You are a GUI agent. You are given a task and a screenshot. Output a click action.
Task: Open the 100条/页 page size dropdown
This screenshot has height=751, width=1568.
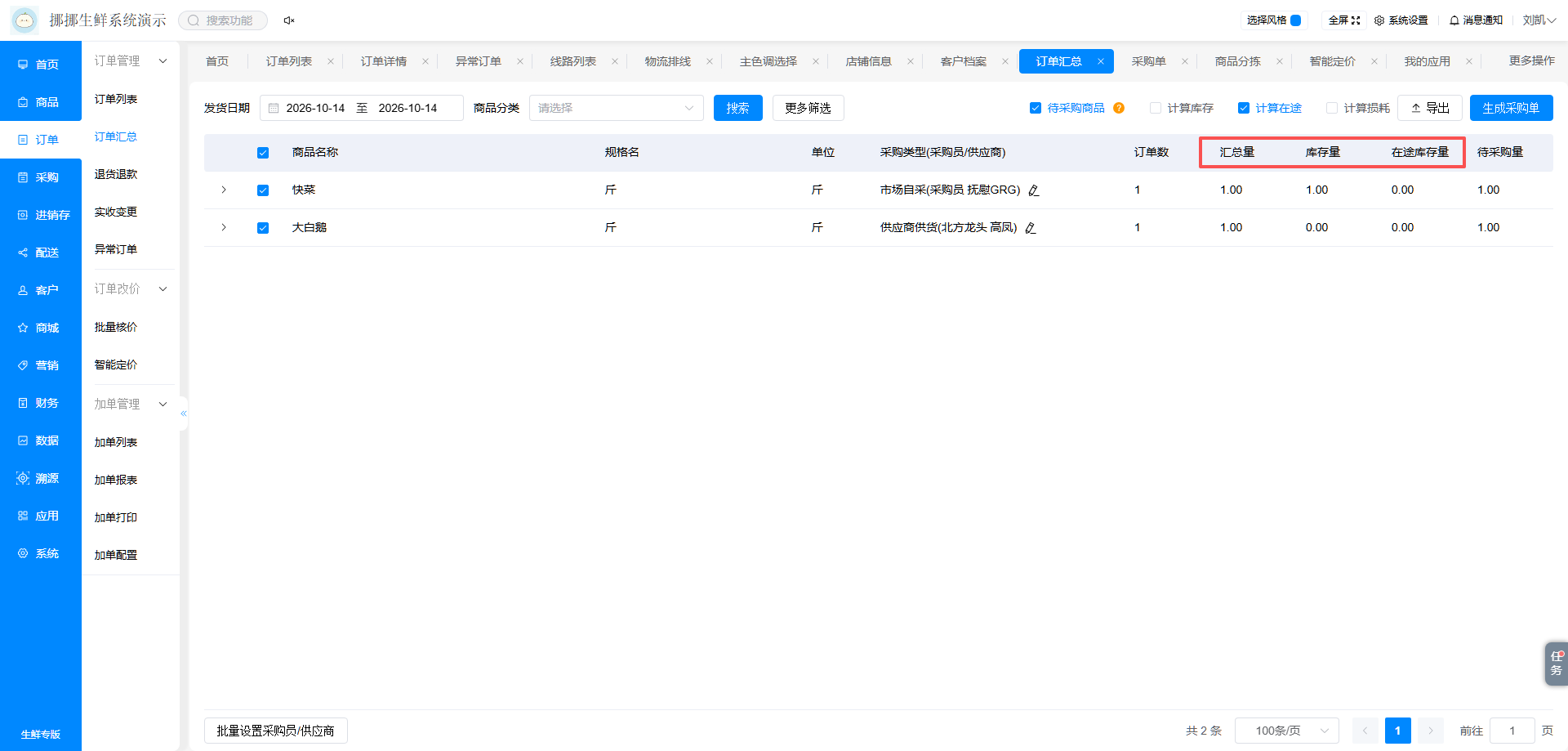point(1287,731)
